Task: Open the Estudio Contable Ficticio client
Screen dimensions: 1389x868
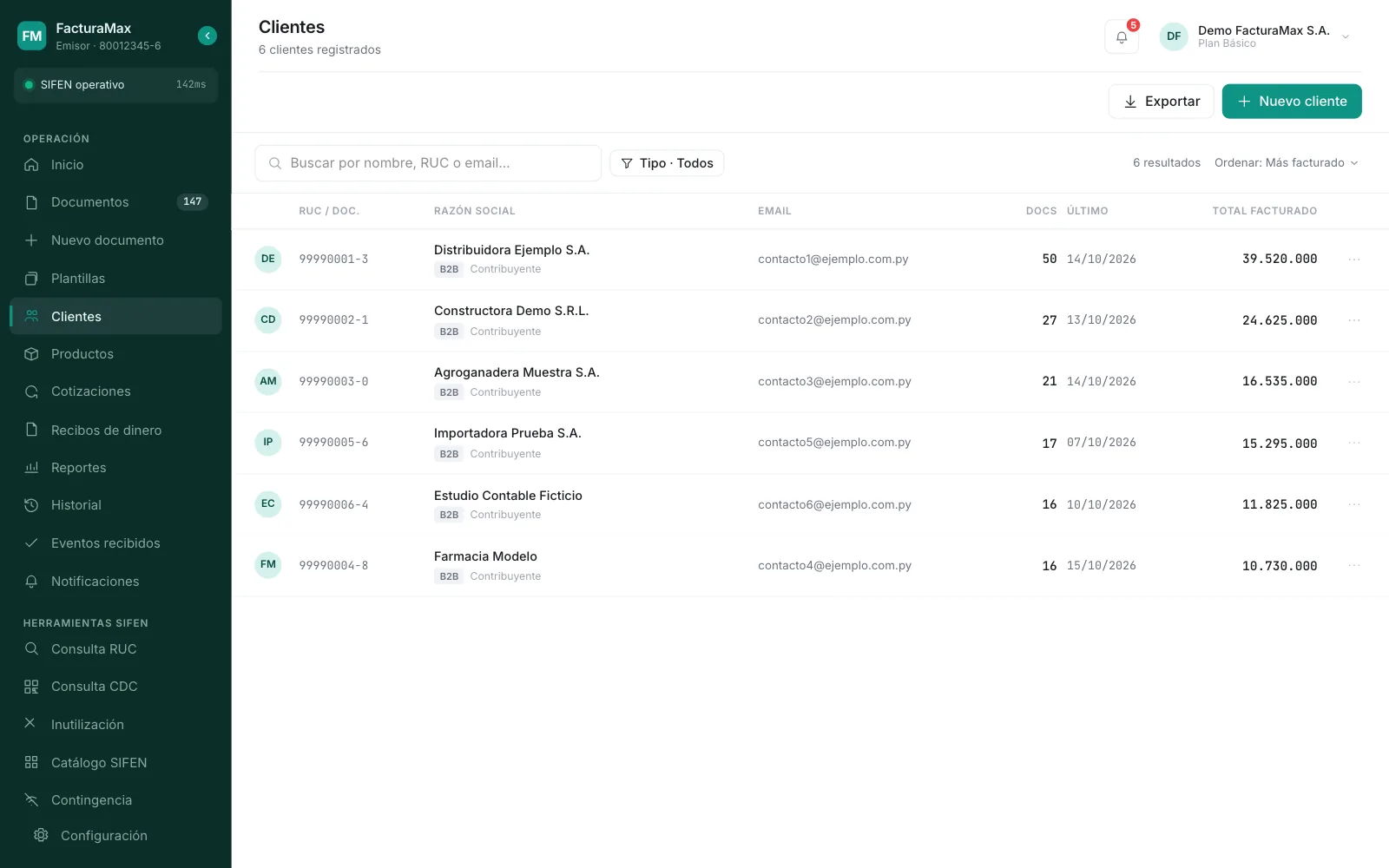Action: [508, 496]
